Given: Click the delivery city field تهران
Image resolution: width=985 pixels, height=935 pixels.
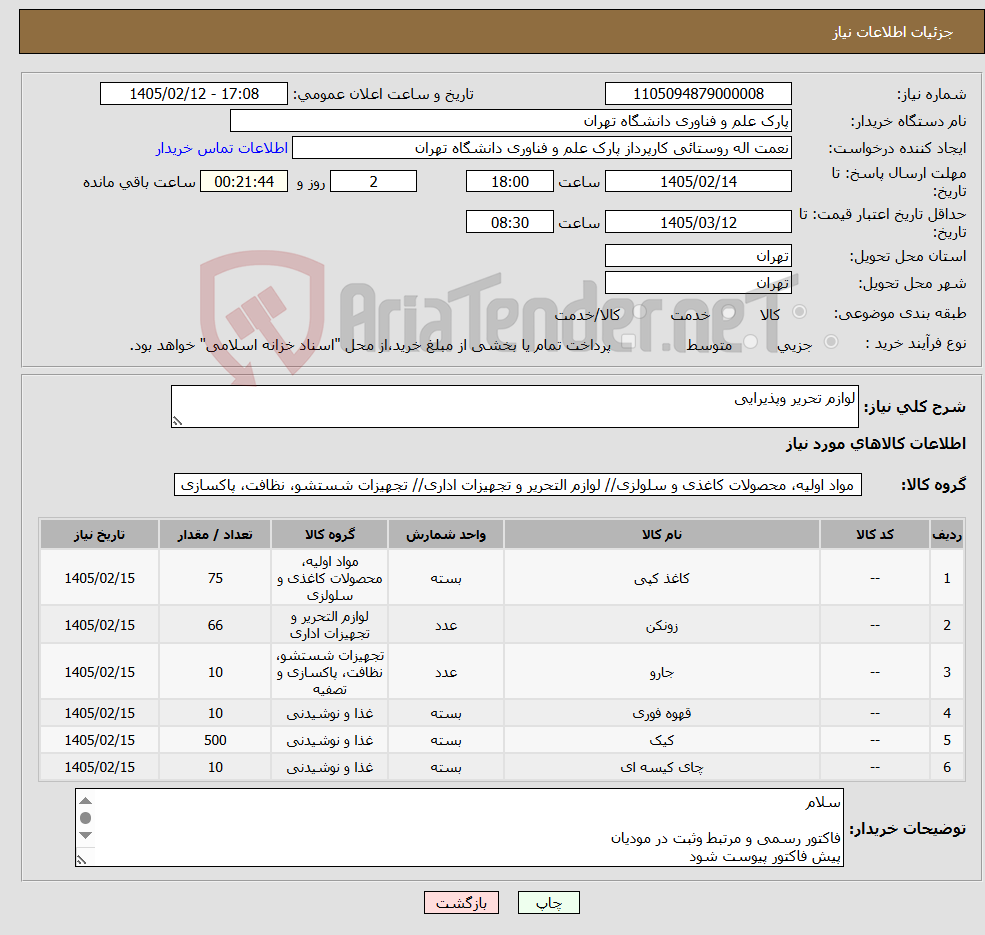Looking at the screenshot, I should pos(698,283).
